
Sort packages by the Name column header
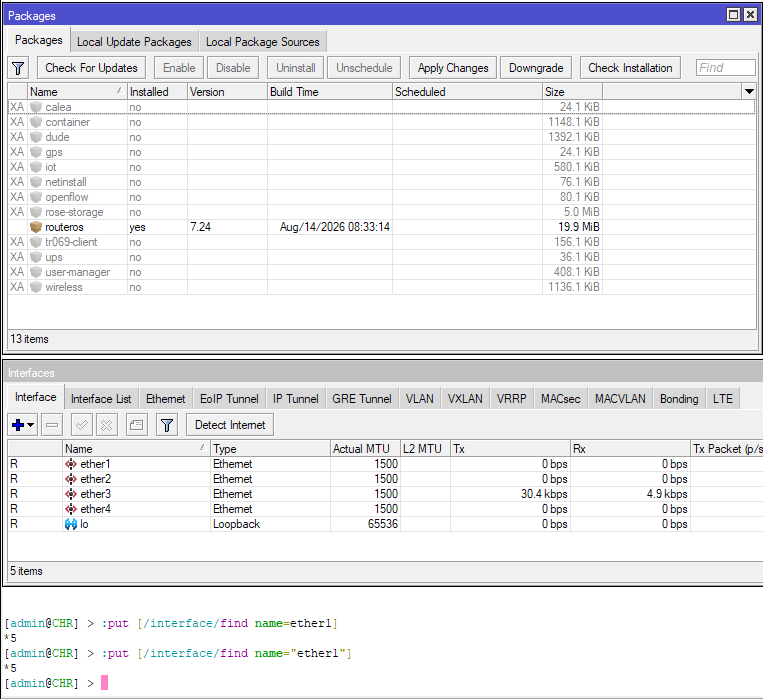coord(77,92)
